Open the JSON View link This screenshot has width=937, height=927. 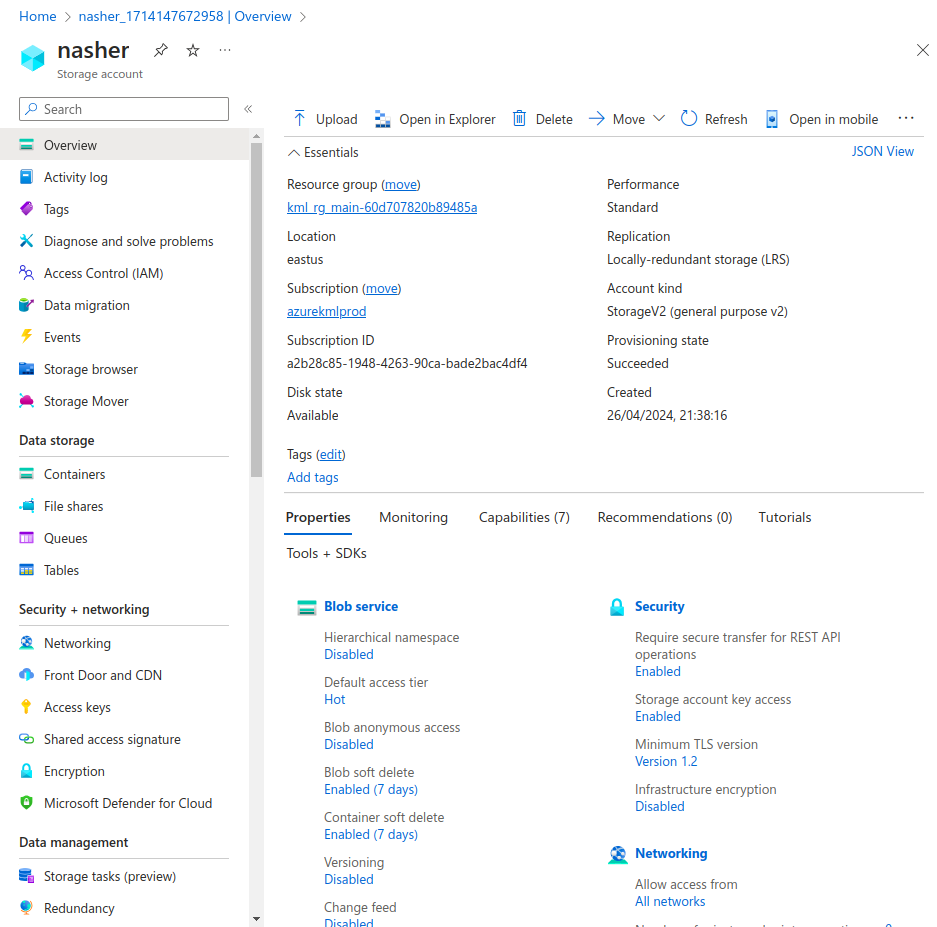[882, 151]
